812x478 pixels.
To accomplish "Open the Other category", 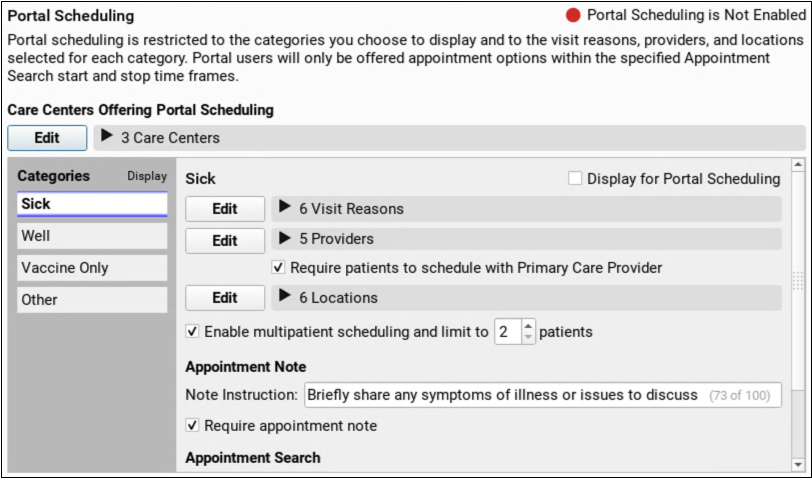I will pos(92,300).
